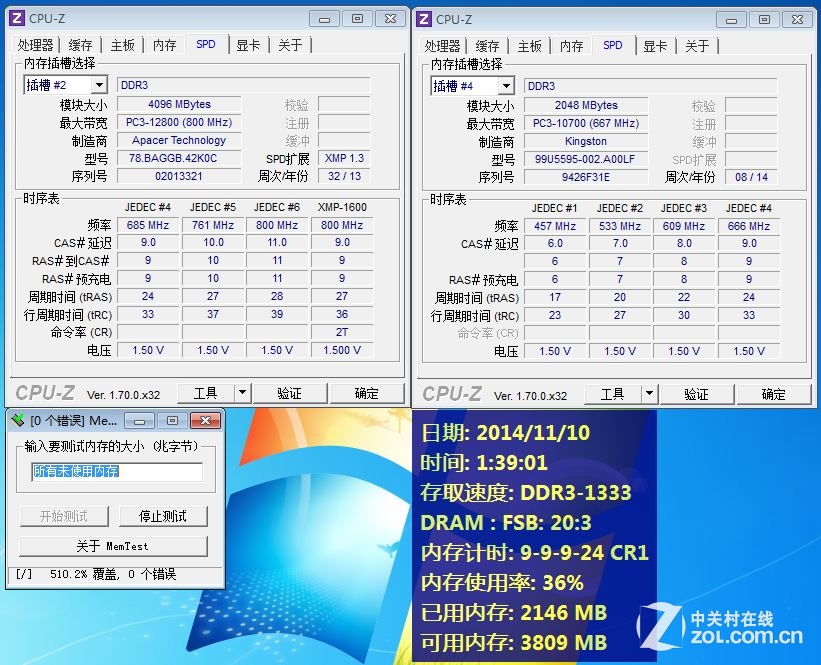This screenshot has width=821, height=665.
Task: Click the 1.500 V XMP-1600 voltage cell
Action: click(342, 350)
